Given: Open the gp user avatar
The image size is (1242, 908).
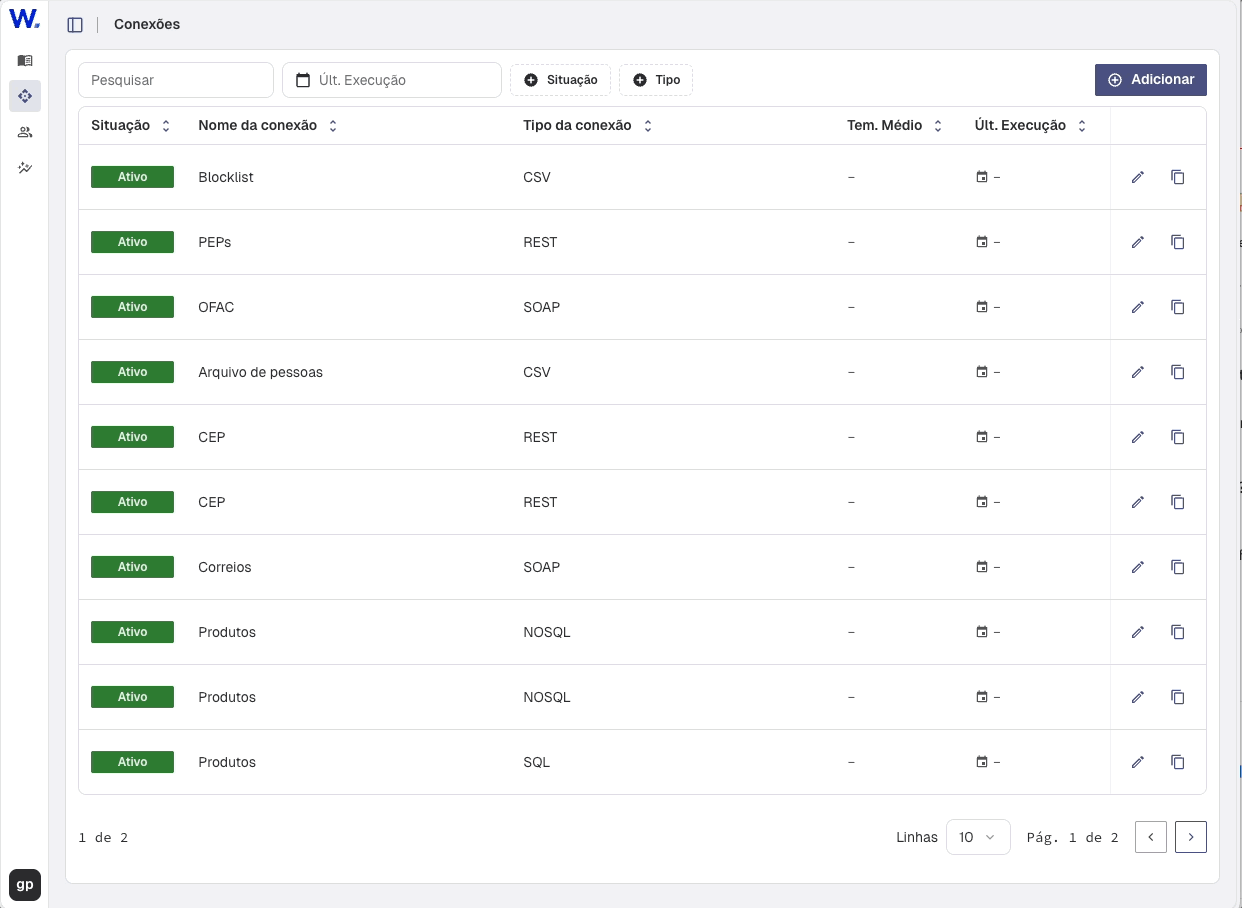Looking at the screenshot, I should [x=25, y=885].
